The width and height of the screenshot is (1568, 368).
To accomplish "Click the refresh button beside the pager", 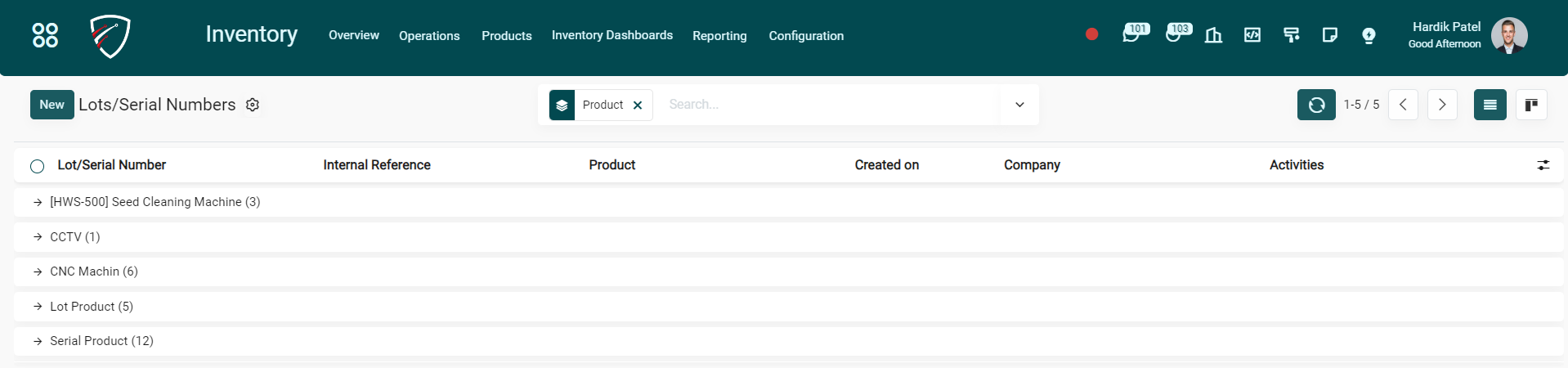I will 1315,105.
